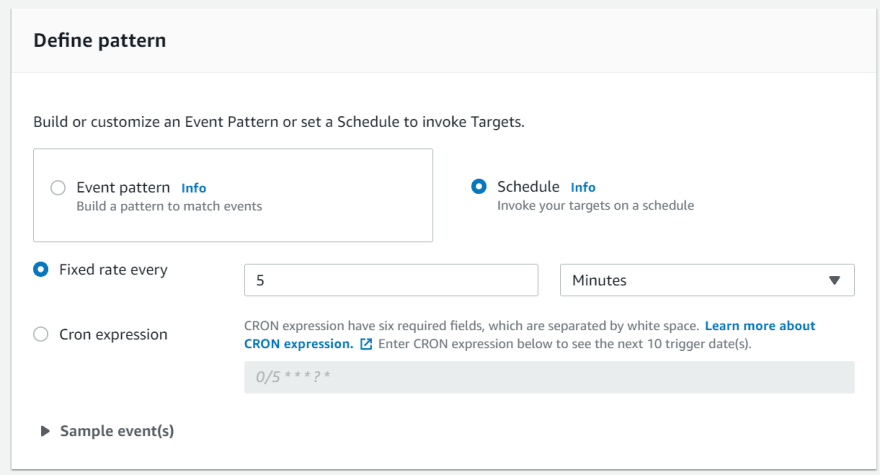
Task: Open Info link next to Schedule
Action: tap(583, 187)
